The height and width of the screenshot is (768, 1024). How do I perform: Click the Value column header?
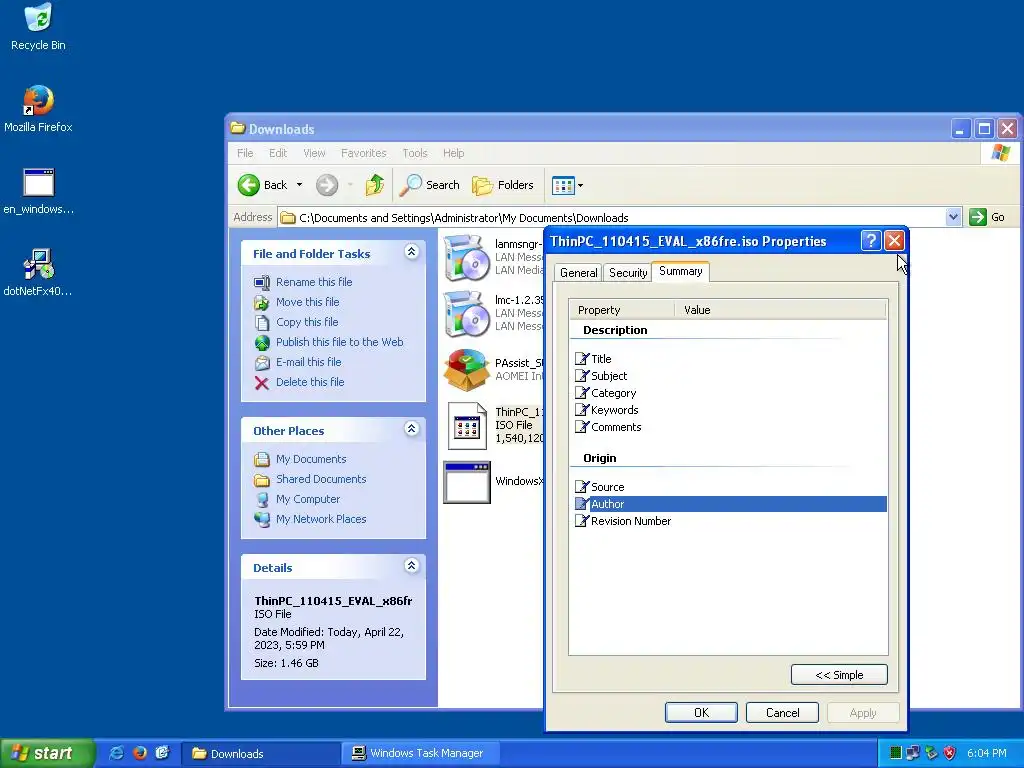pos(781,310)
